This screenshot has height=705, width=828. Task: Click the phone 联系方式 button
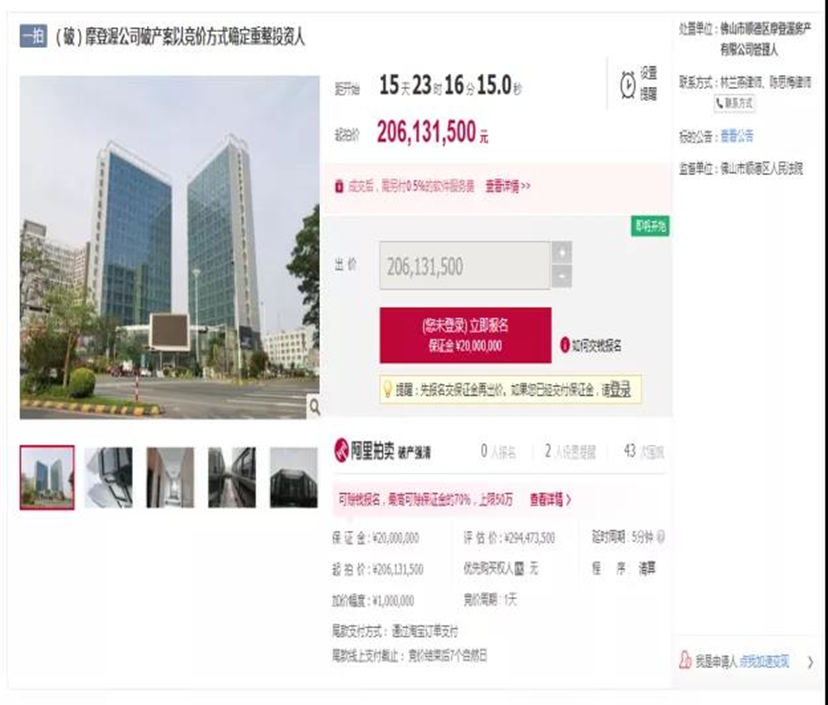coord(734,103)
